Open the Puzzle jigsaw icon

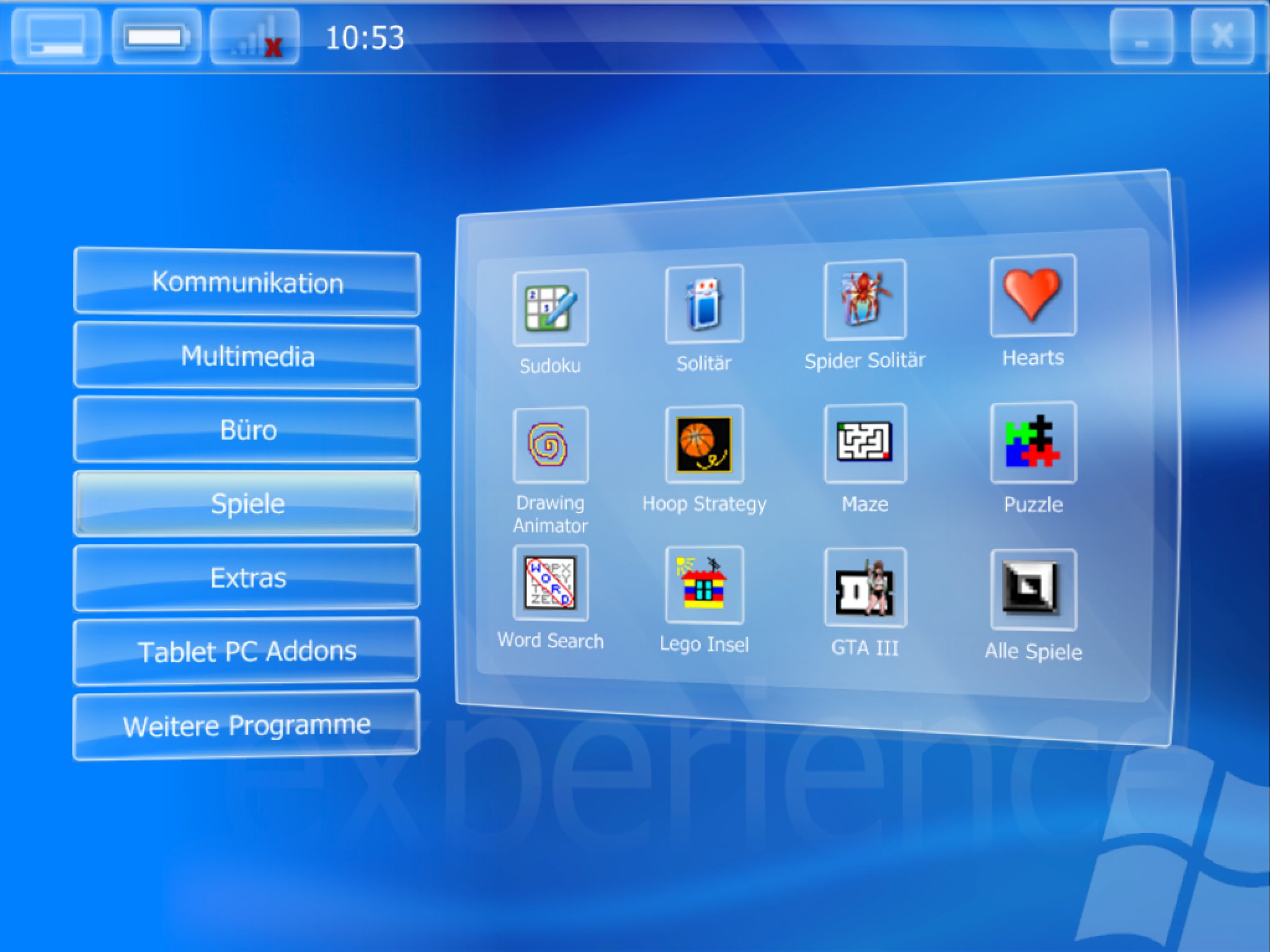(1032, 443)
